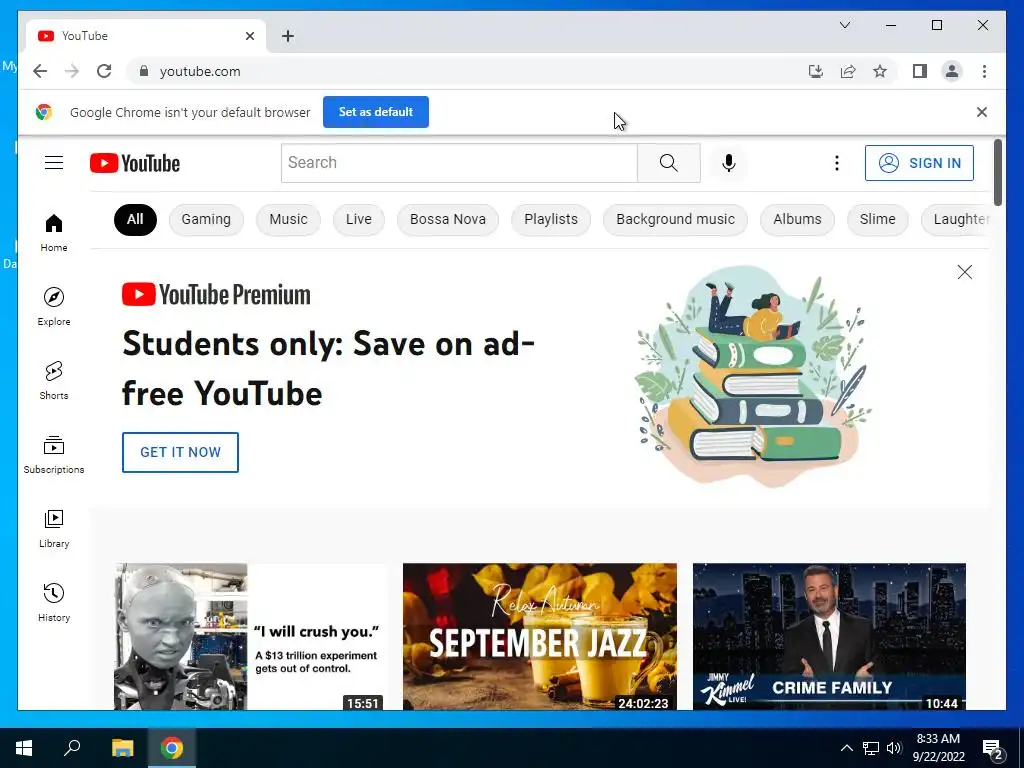This screenshot has width=1024, height=768.
Task: Open the Windows notification center
Action: click(x=993, y=749)
